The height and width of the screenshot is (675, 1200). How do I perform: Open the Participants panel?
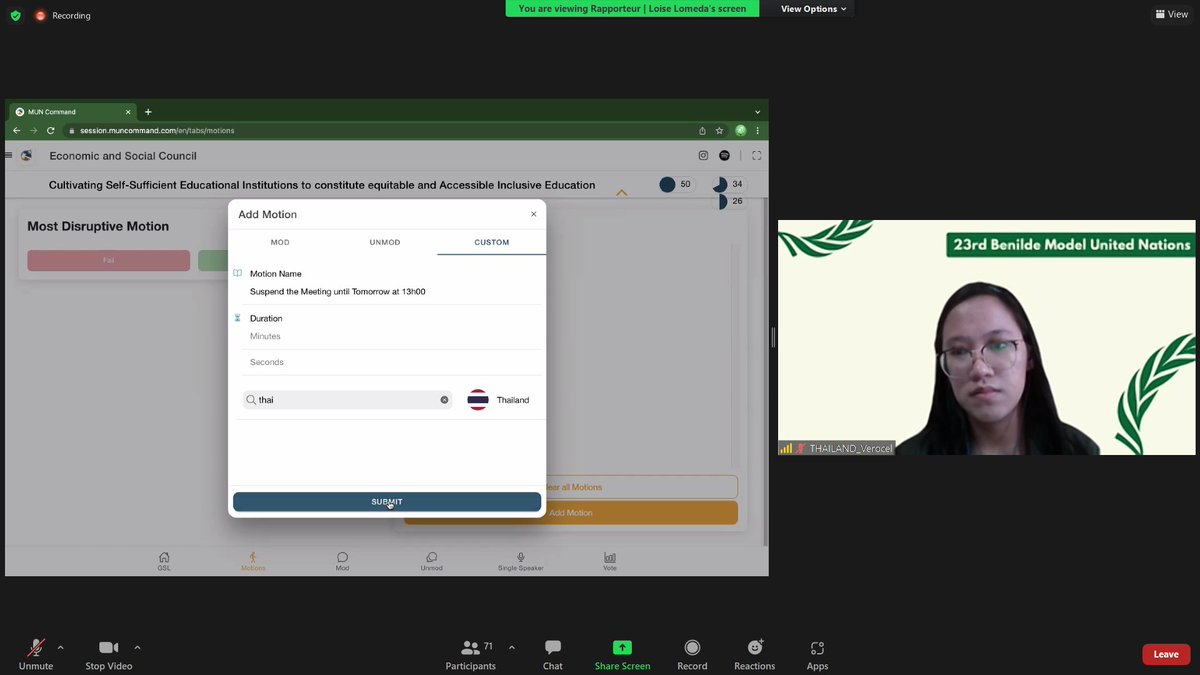(x=470, y=655)
